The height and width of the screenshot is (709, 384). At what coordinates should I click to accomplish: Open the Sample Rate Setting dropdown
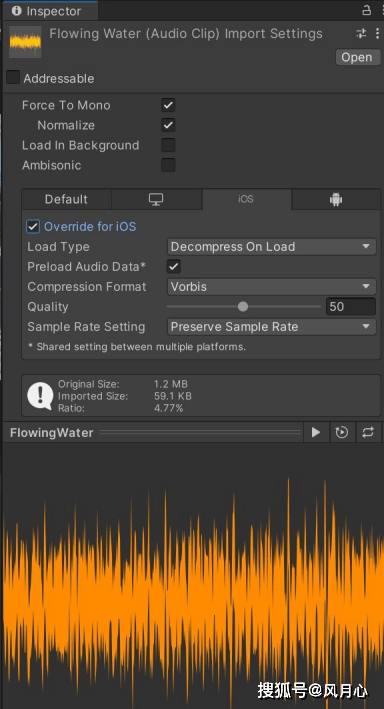[271, 326]
